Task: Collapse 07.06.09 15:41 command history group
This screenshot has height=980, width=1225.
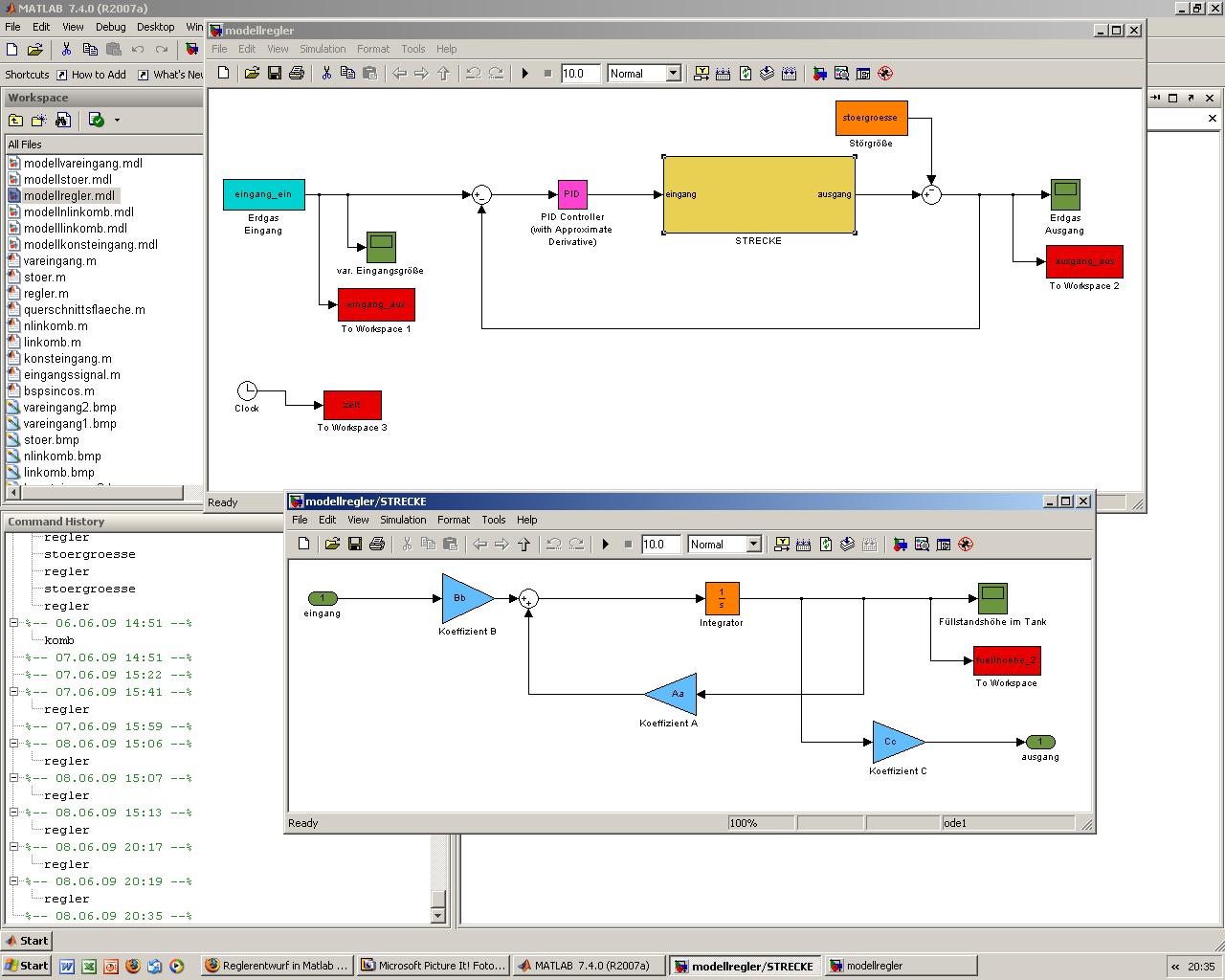Action: pyautogui.click(x=14, y=692)
